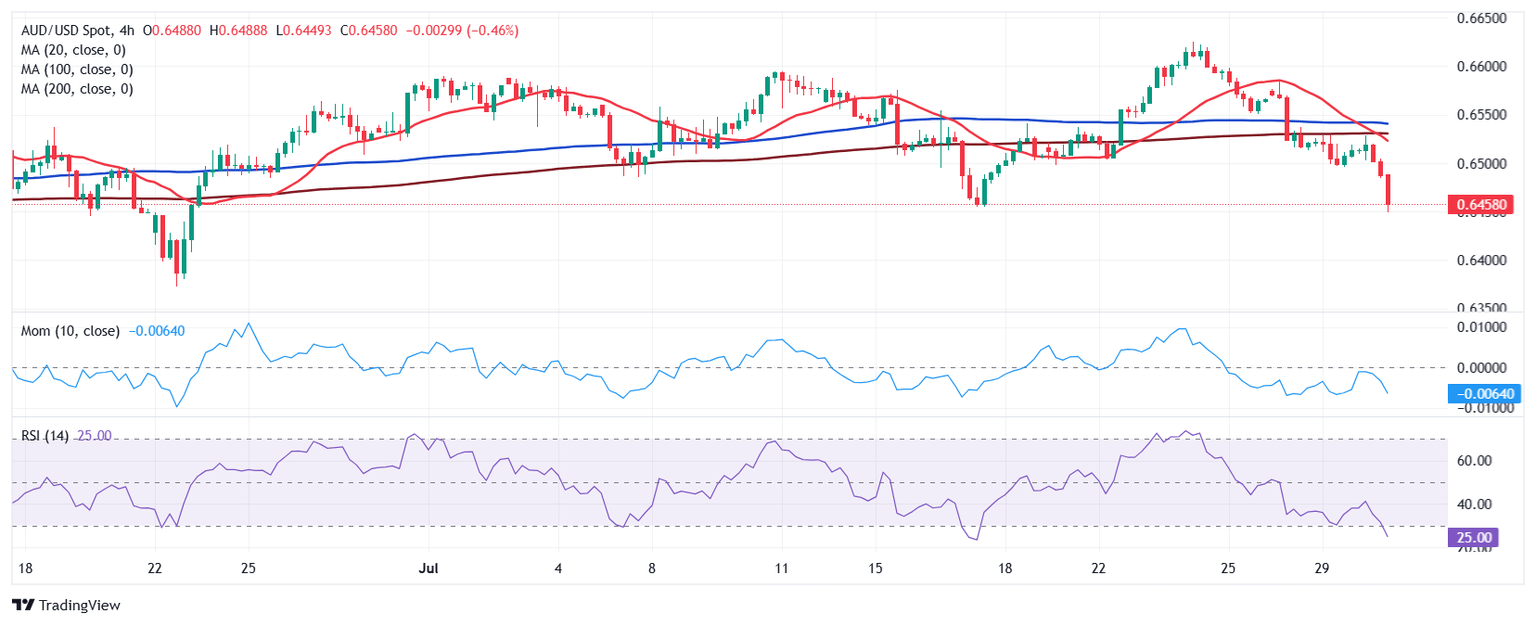This screenshot has width=1536, height=625.
Task: Click the blue -0.00640 momentum value tag
Action: [x=1484, y=394]
